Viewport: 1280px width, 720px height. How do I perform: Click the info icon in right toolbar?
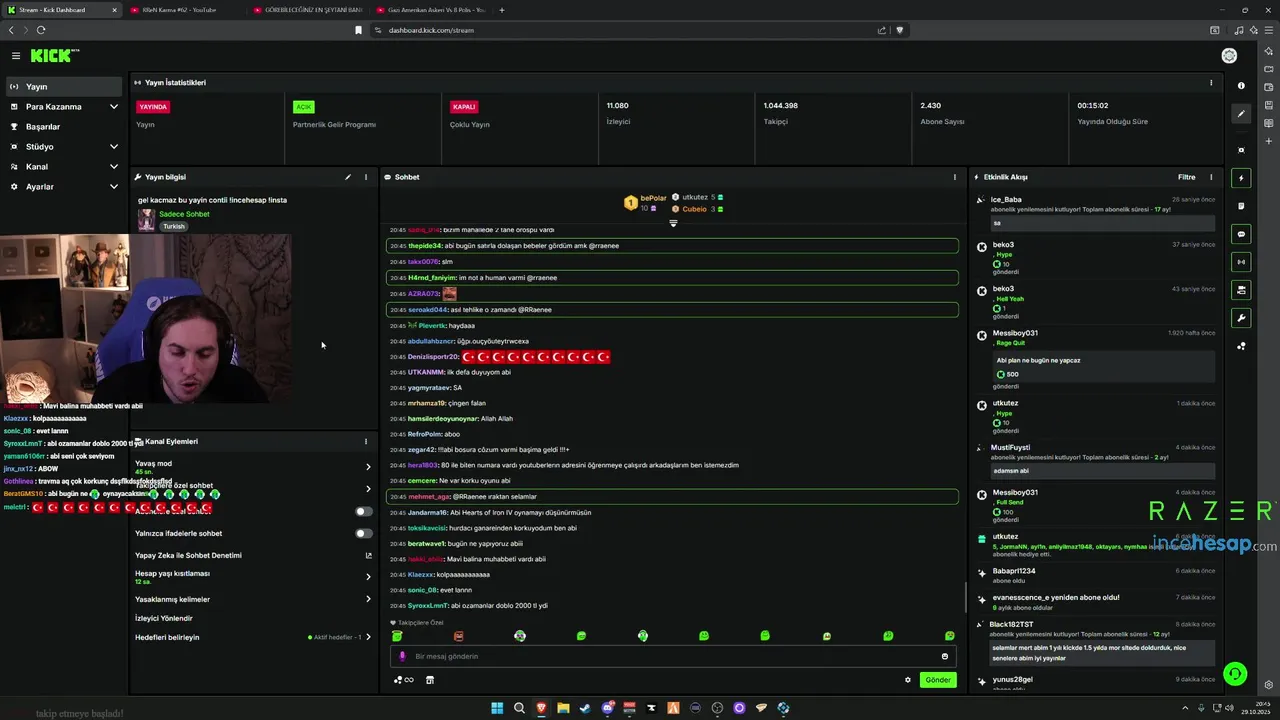[x=1241, y=86]
